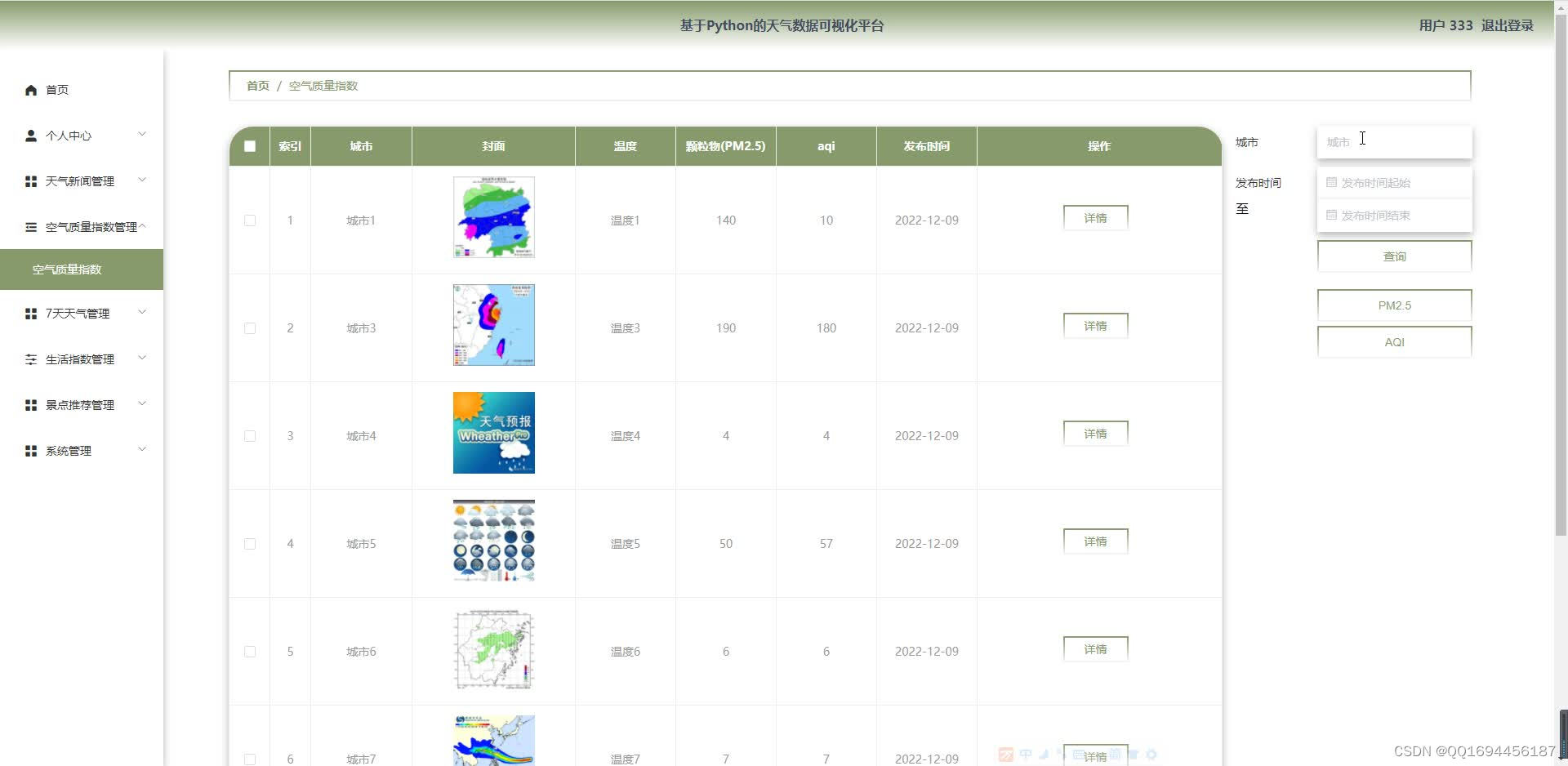This screenshot has width=1568, height=766.
Task: Click the list icon beside 空气质量指数管理
Action: (x=31, y=227)
